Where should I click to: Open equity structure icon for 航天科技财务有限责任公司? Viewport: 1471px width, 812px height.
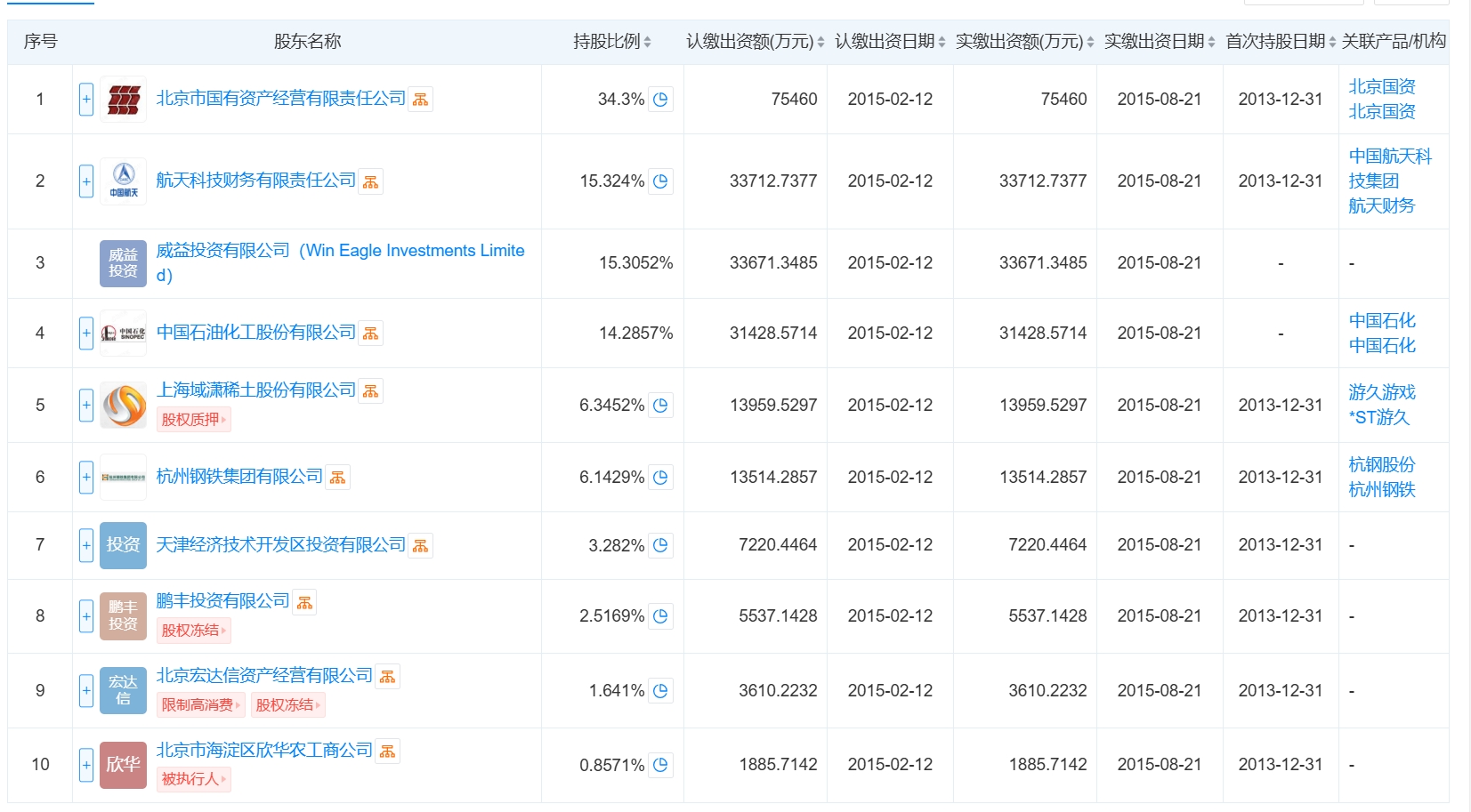tap(371, 181)
